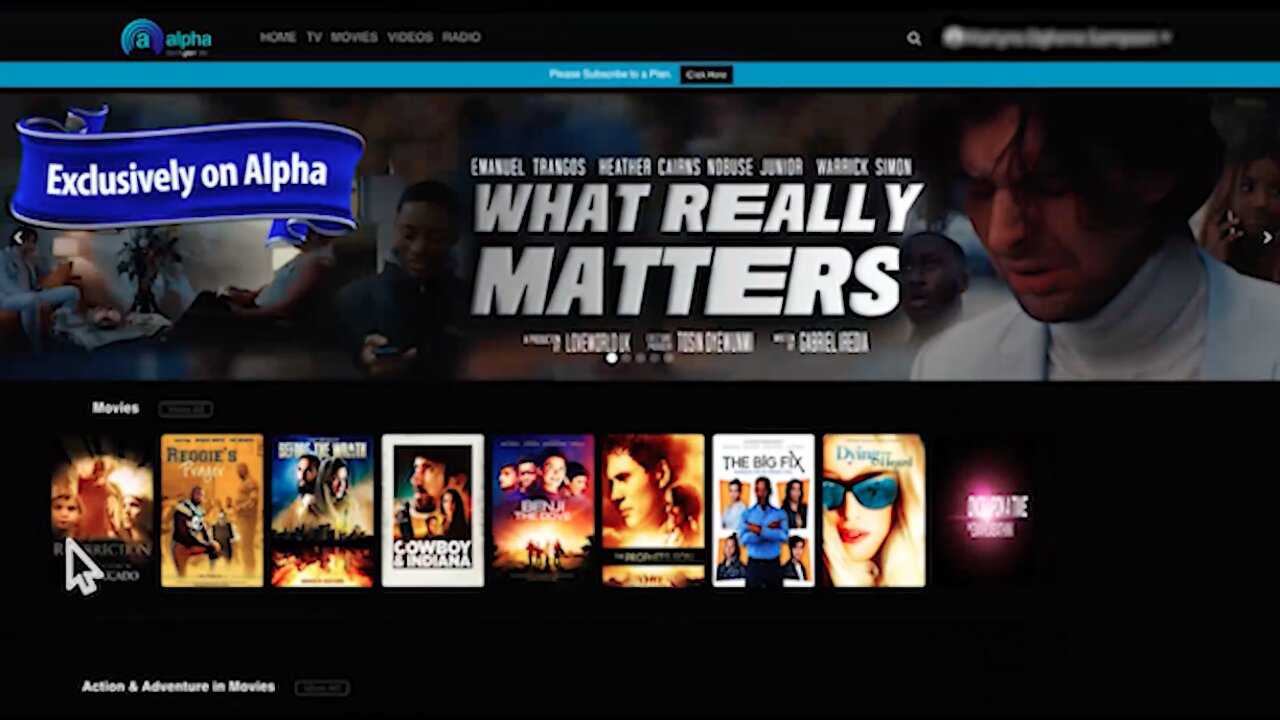
Task: Open the MOVIES menu item
Action: 354,37
